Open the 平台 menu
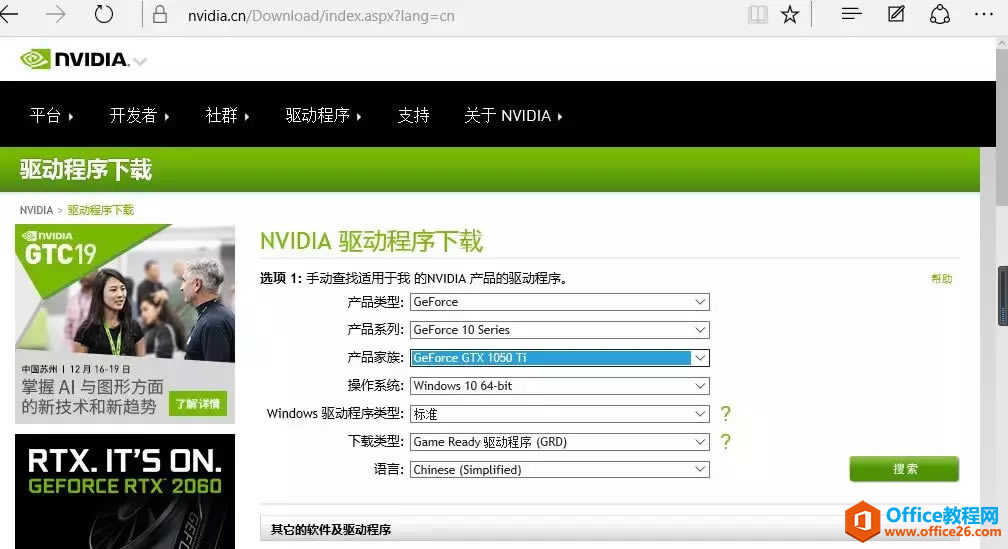1008x549 pixels. (51, 116)
